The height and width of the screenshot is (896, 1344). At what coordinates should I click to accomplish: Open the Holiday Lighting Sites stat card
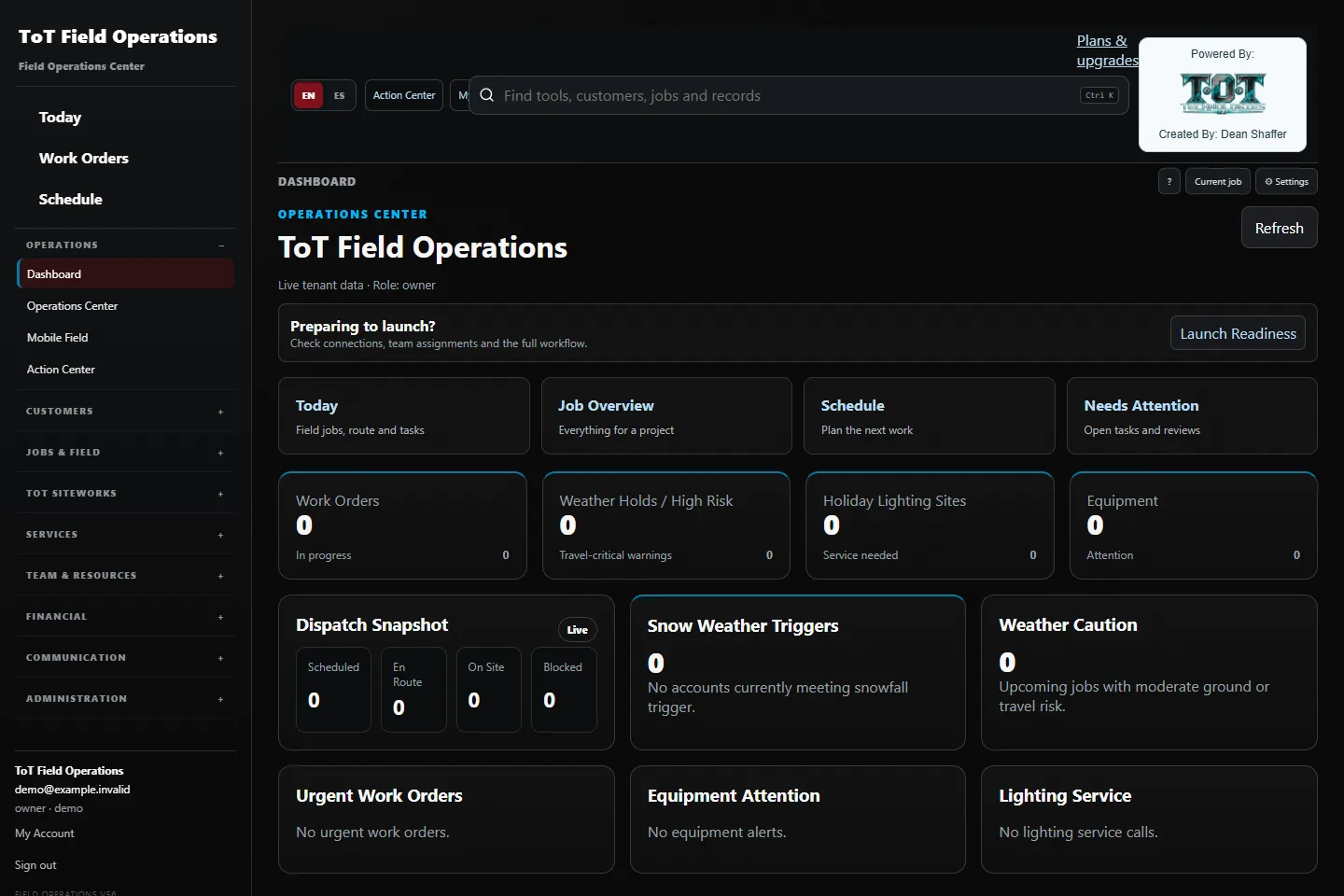pyautogui.click(x=930, y=525)
